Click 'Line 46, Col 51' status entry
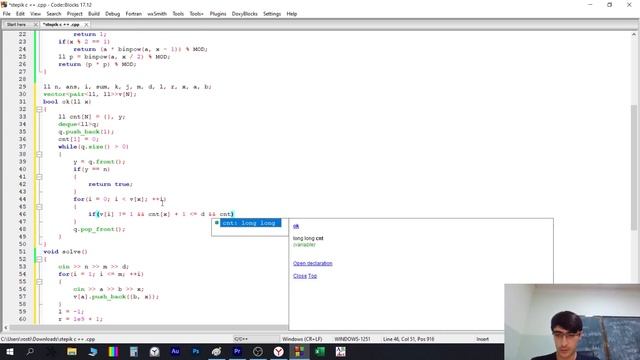The image size is (640, 360). [409, 339]
